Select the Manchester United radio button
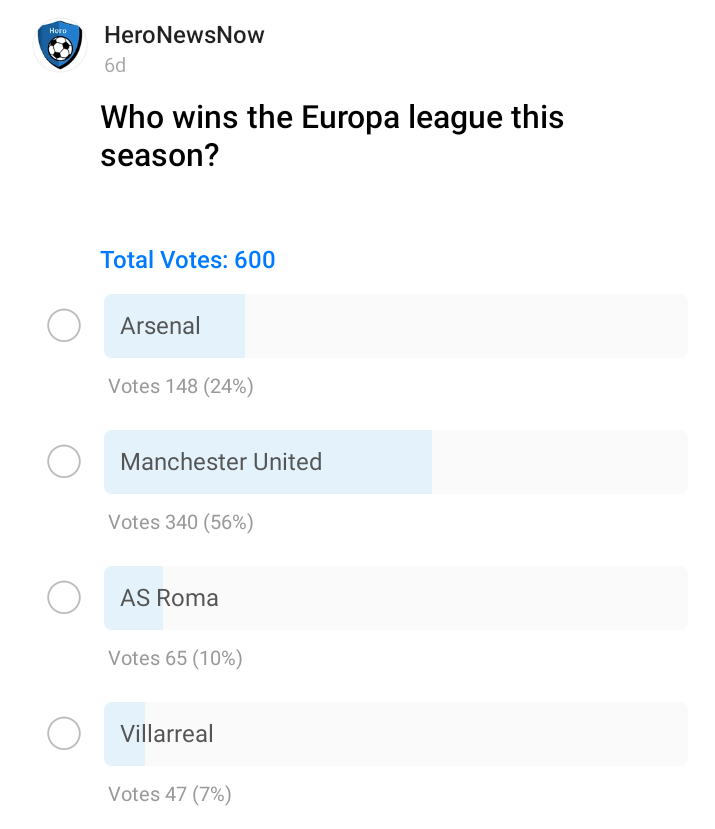This screenshot has height=829, width=715. click(64, 461)
